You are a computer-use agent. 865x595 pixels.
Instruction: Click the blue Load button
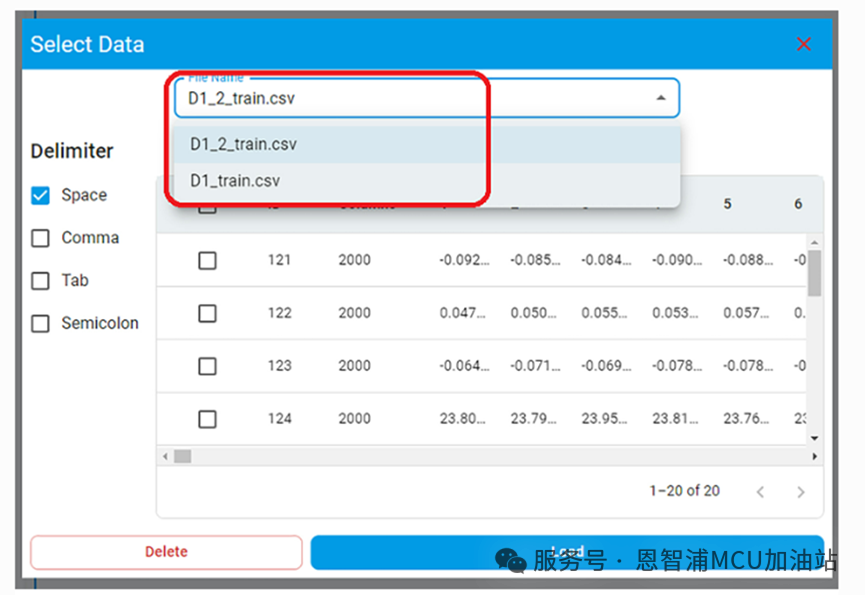[x=567, y=552]
